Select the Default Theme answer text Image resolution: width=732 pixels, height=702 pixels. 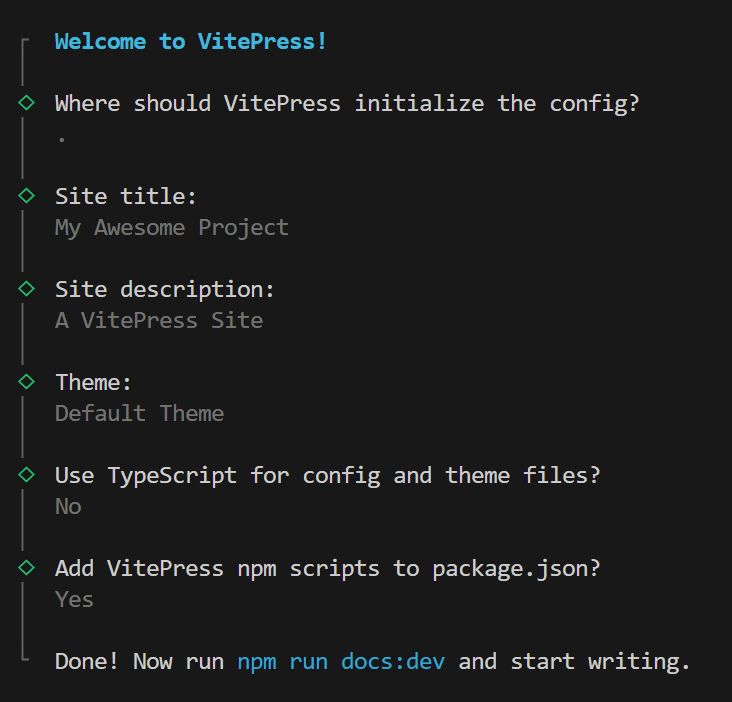coord(140,414)
